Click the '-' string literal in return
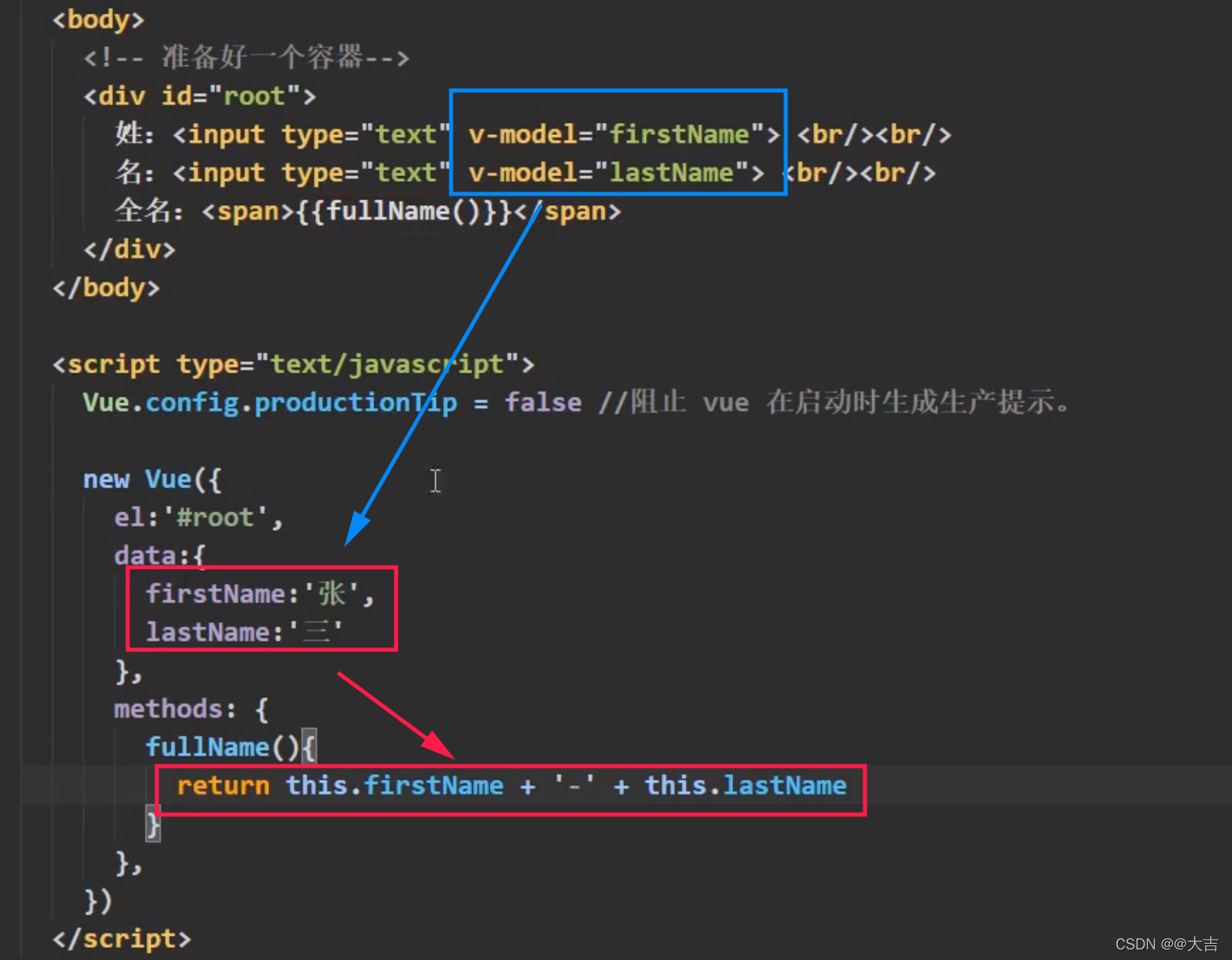This screenshot has height=960, width=1232. 574,785
